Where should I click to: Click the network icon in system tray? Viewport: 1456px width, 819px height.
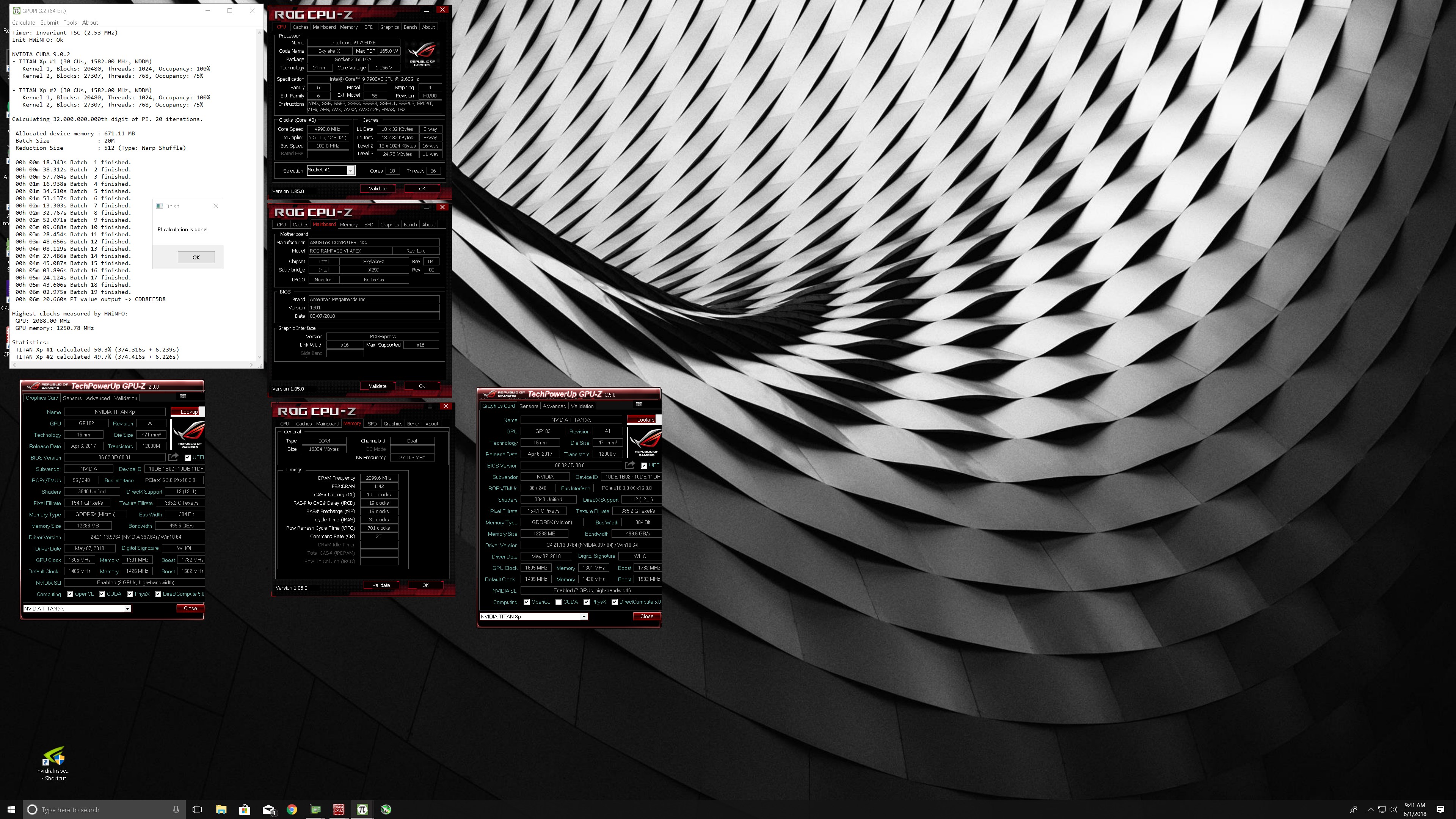coord(1381,810)
